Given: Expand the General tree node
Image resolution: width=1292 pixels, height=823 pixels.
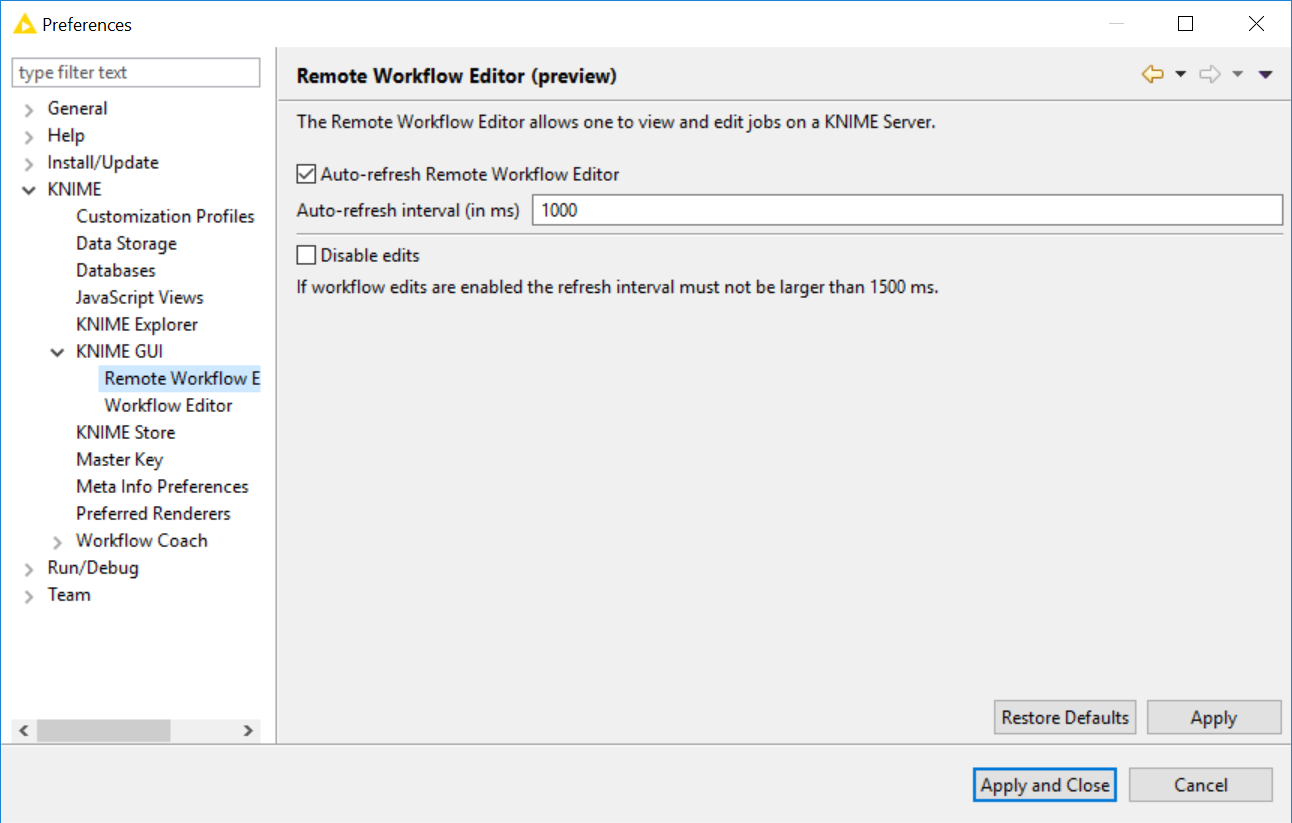Looking at the screenshot, I should pos(29,110).
